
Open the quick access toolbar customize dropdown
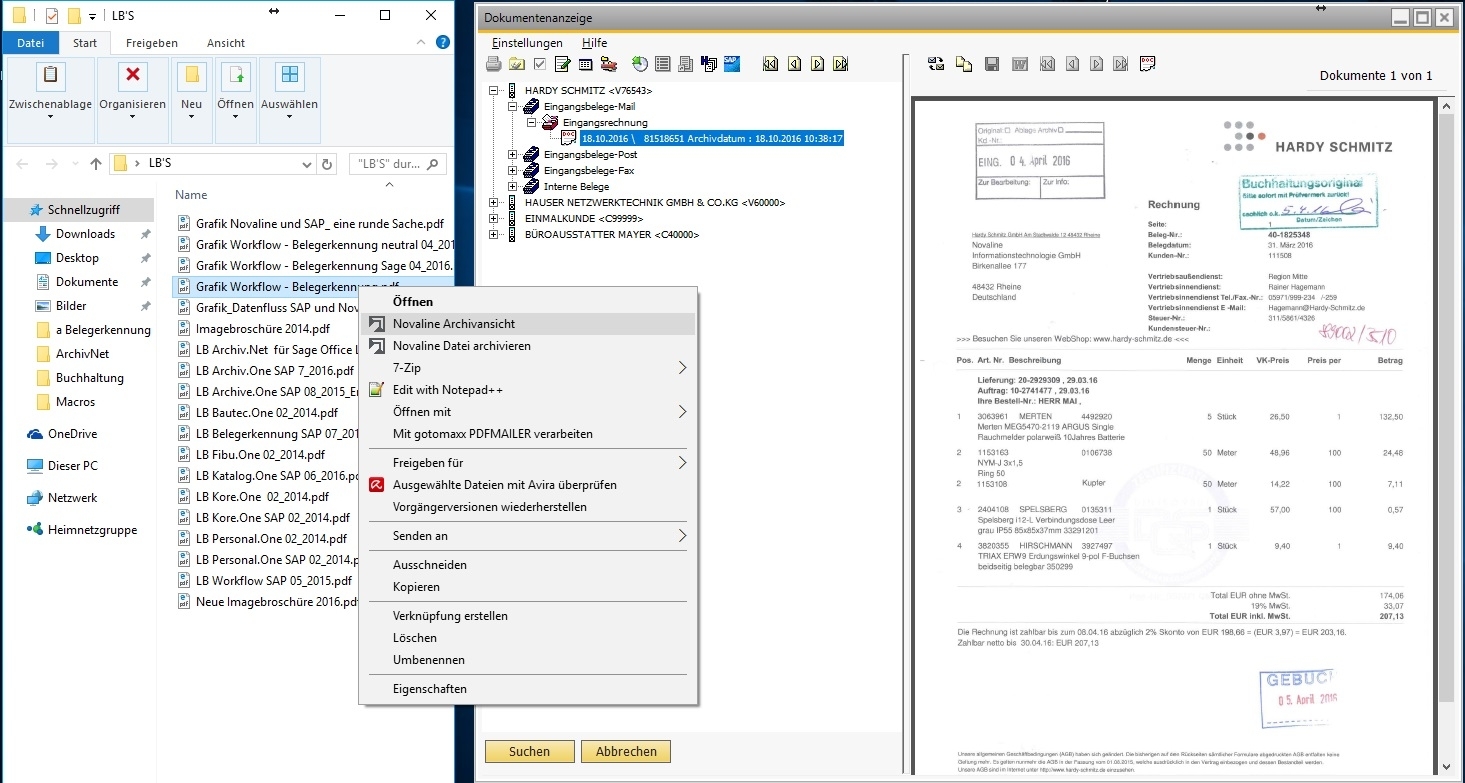93,16
